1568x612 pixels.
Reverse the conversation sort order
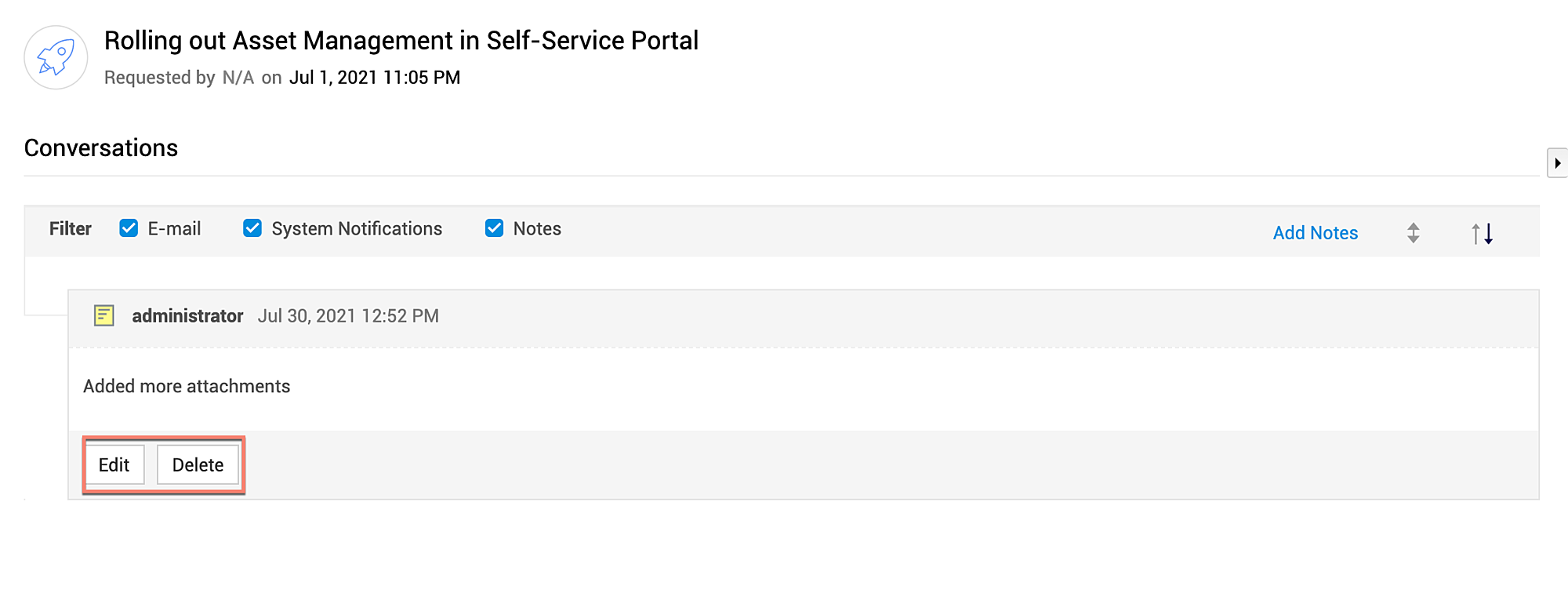1482,233
